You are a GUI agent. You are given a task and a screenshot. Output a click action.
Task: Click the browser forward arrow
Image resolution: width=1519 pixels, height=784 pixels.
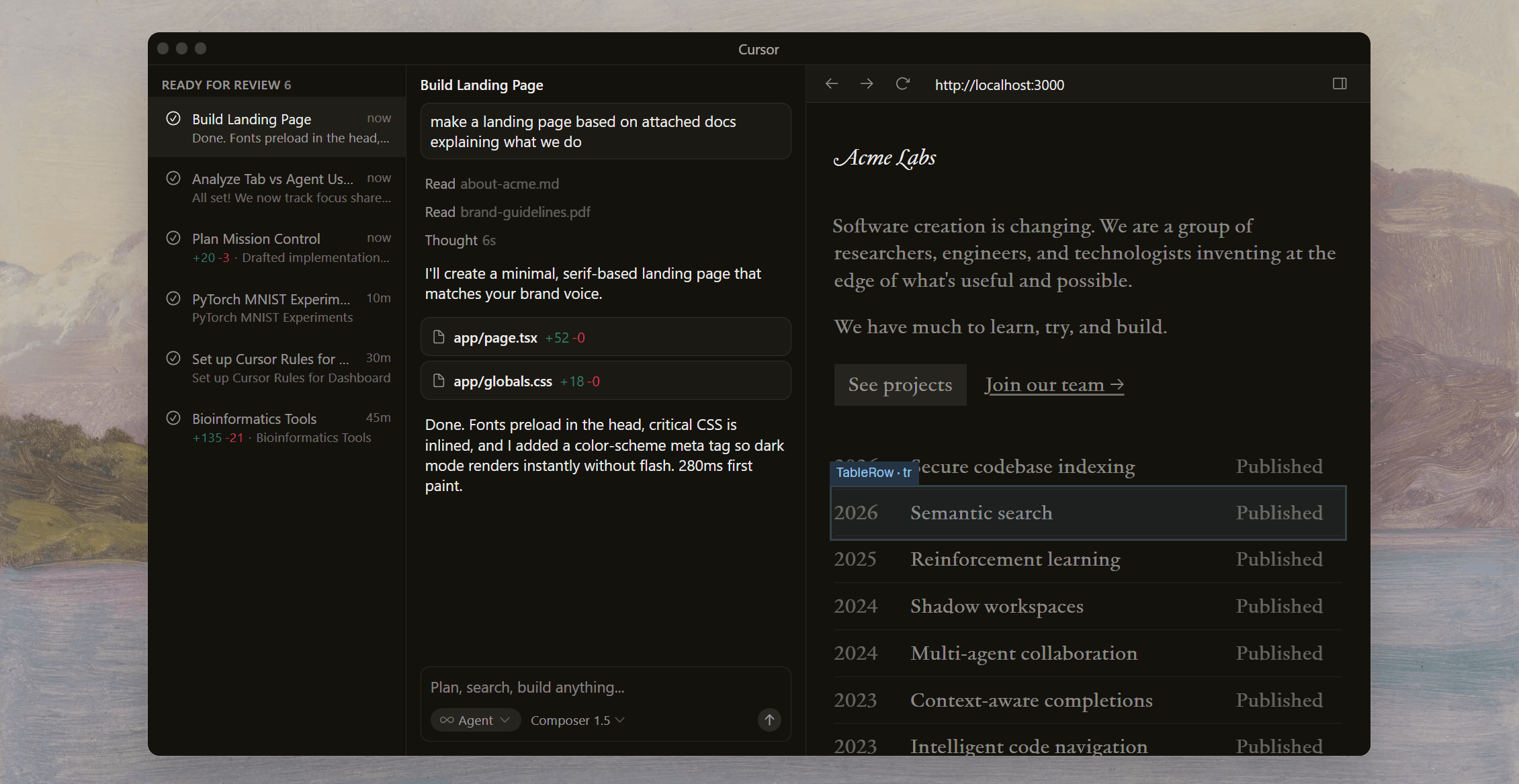click(867, 84)
